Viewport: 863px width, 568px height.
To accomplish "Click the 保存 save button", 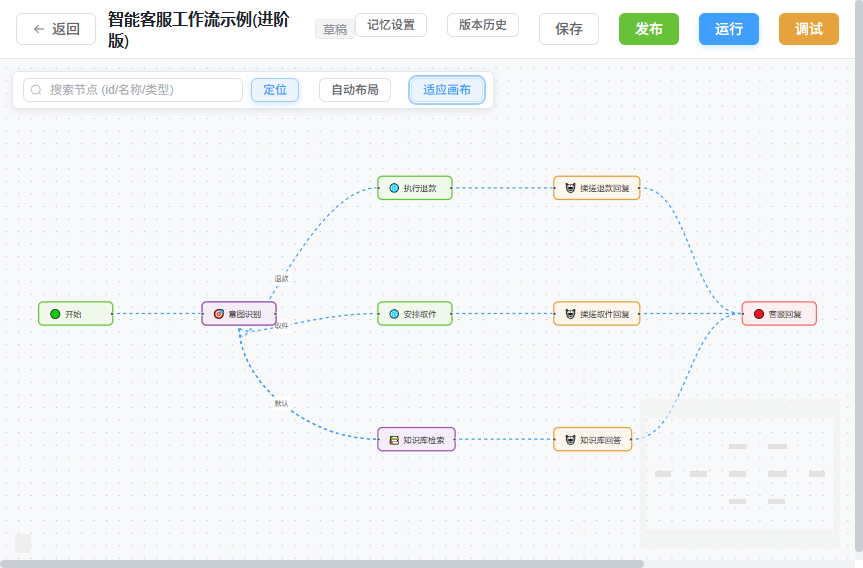I will [569, 29].
